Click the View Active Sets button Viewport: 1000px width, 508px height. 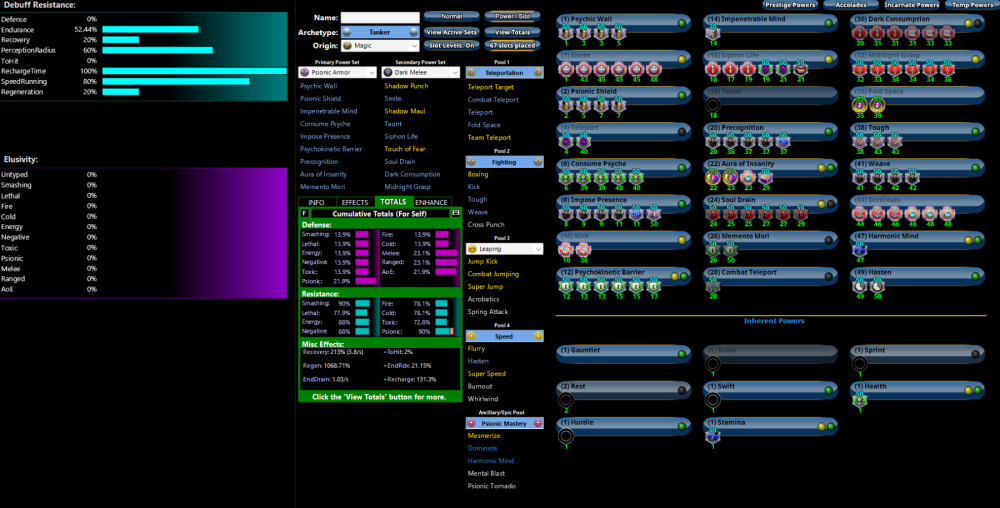click(x=451, y=32)
